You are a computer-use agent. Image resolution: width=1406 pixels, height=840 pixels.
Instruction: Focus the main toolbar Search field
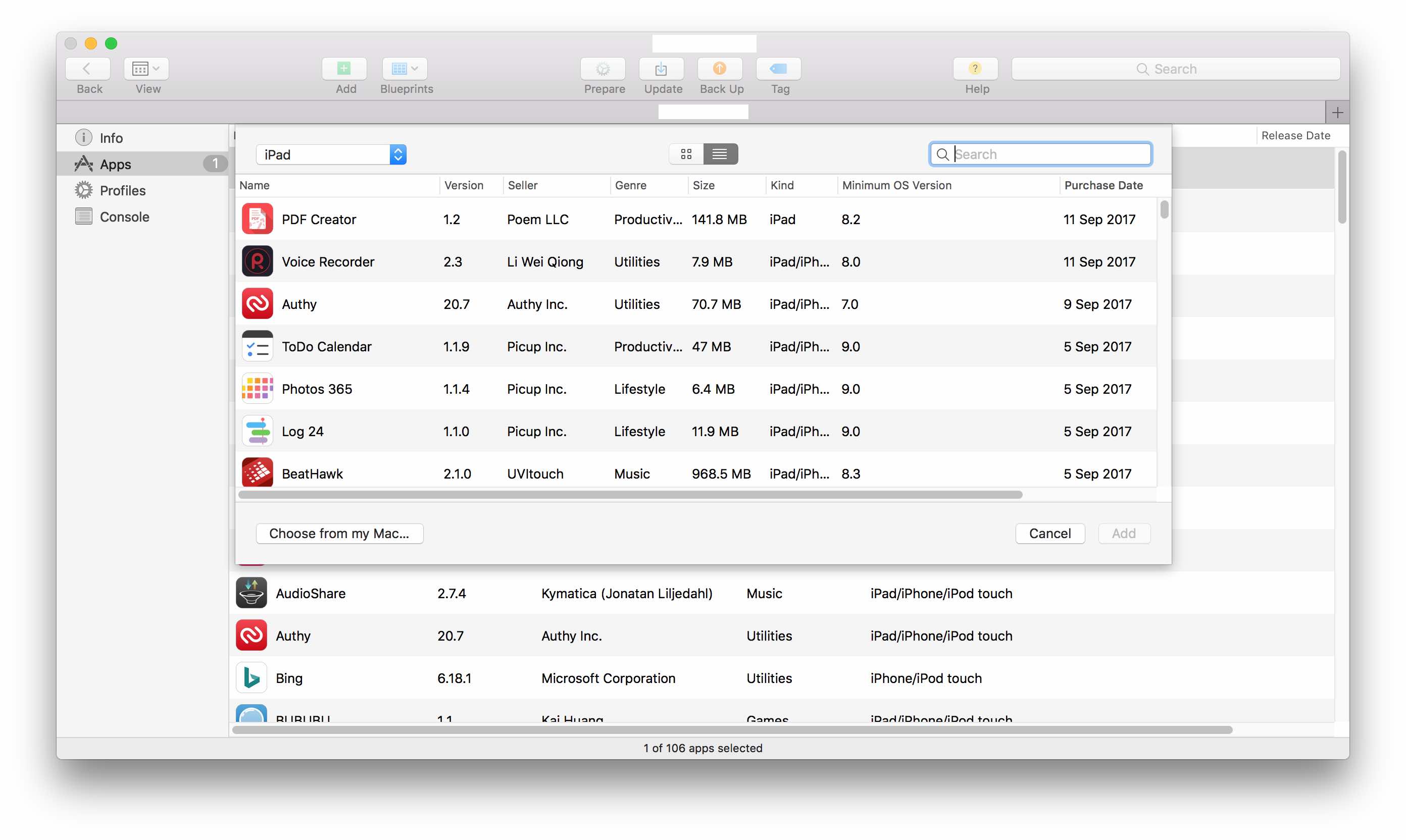coord(1176,69)
